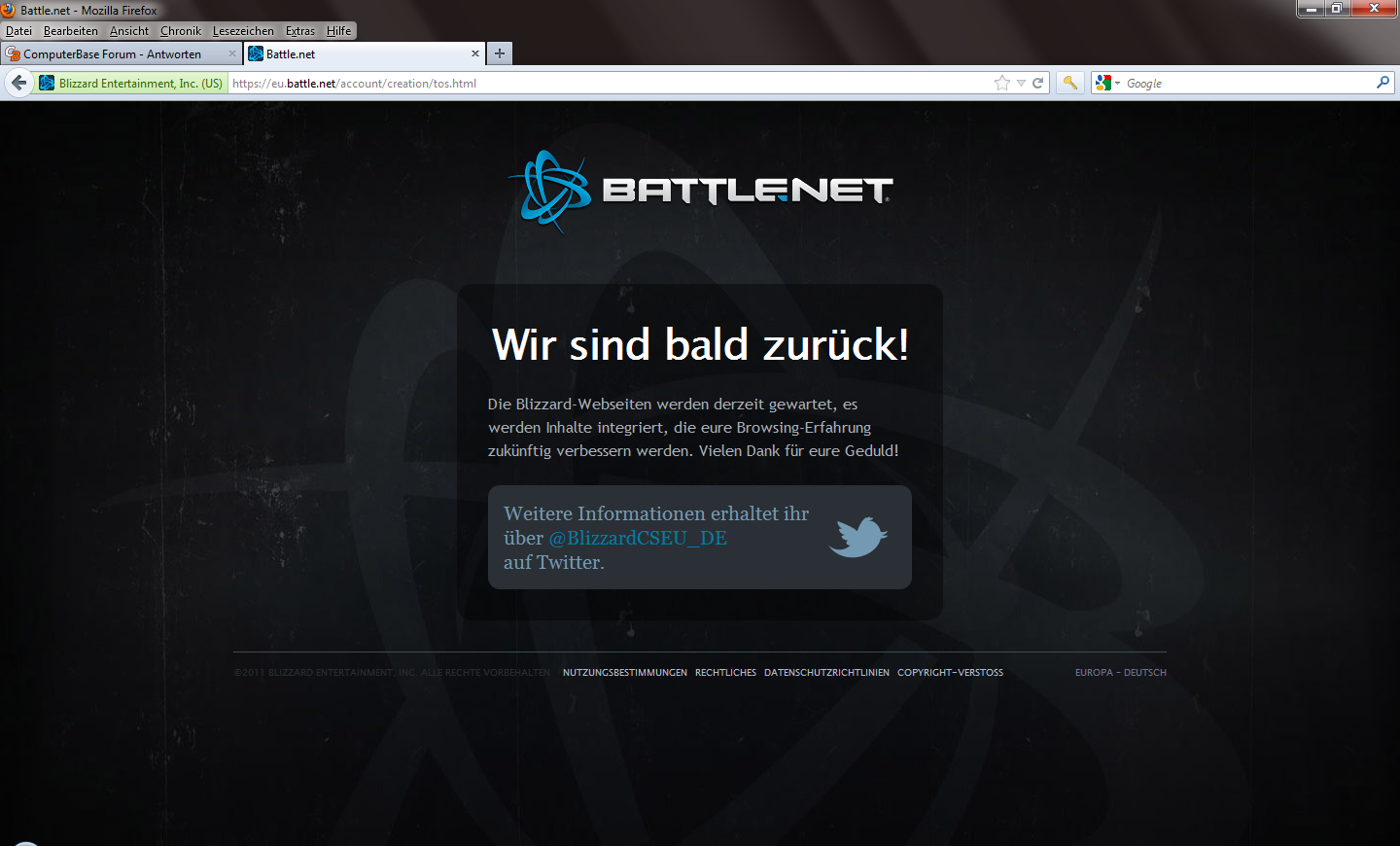1400x846 pixels.
Task: Open the Rechtliches footer link
Action: 725,672
